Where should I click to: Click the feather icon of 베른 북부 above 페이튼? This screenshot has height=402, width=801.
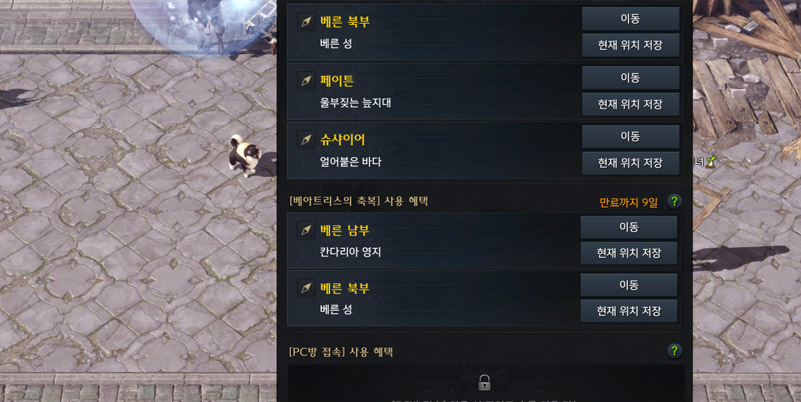[x=306, y=21]
